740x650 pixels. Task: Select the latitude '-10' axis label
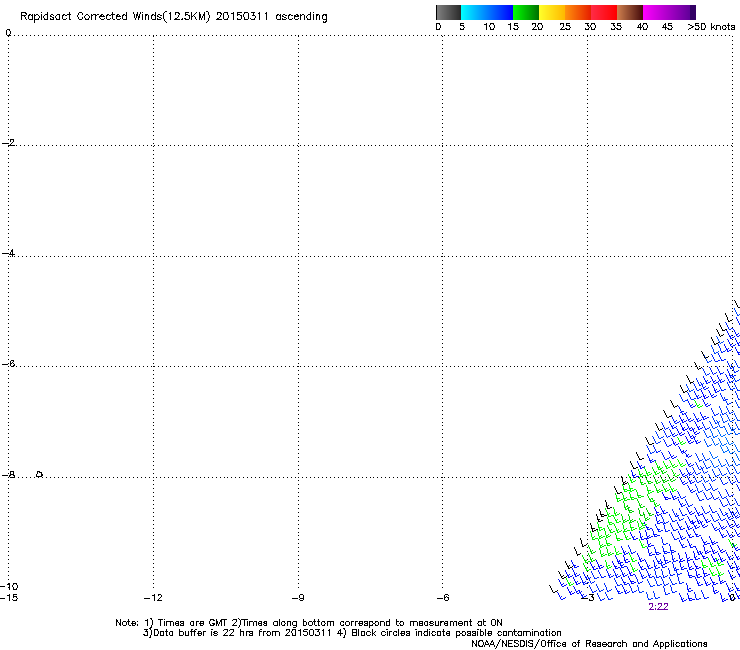(9, 586)
